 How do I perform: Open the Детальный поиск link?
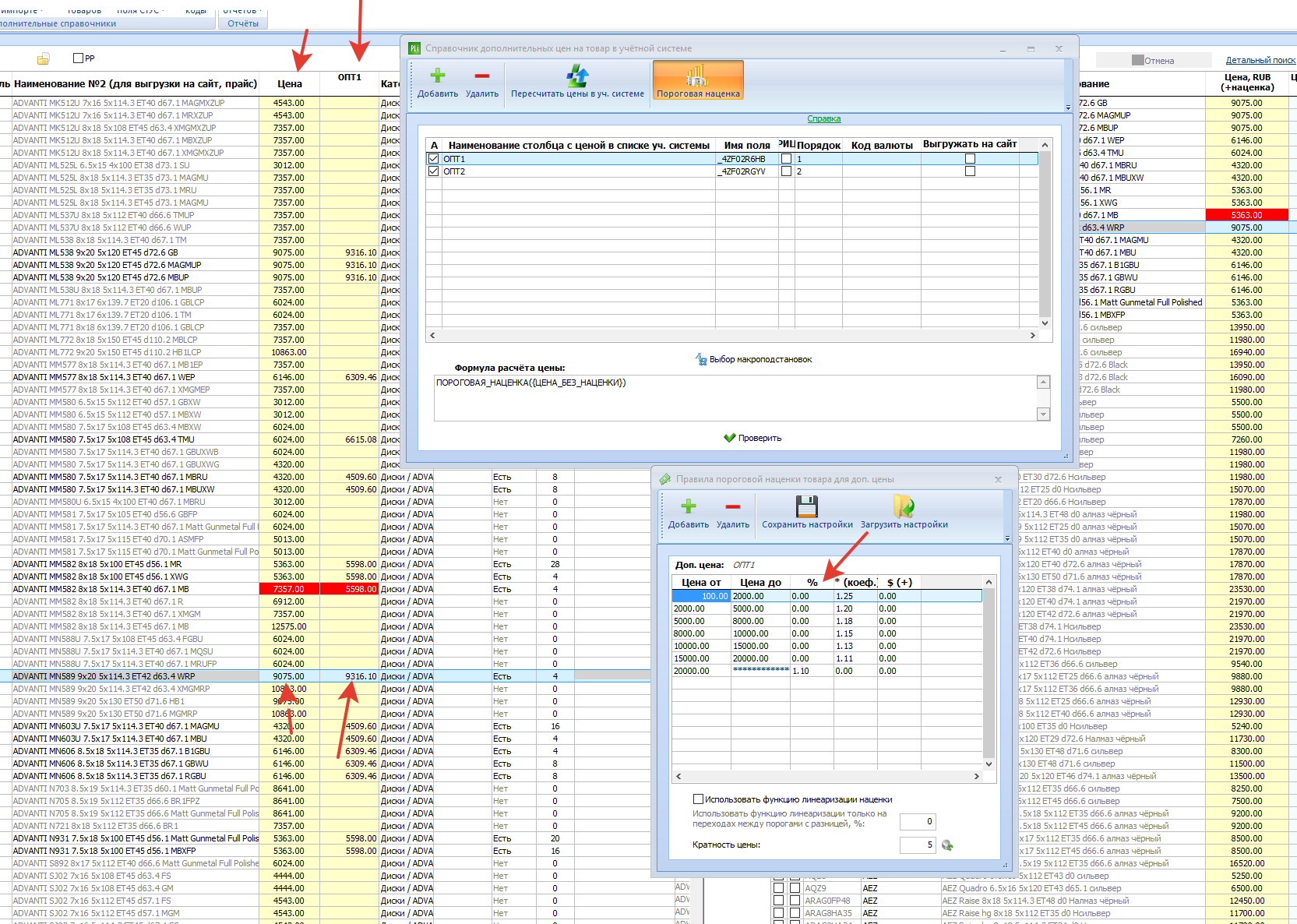click(1260, 60)
